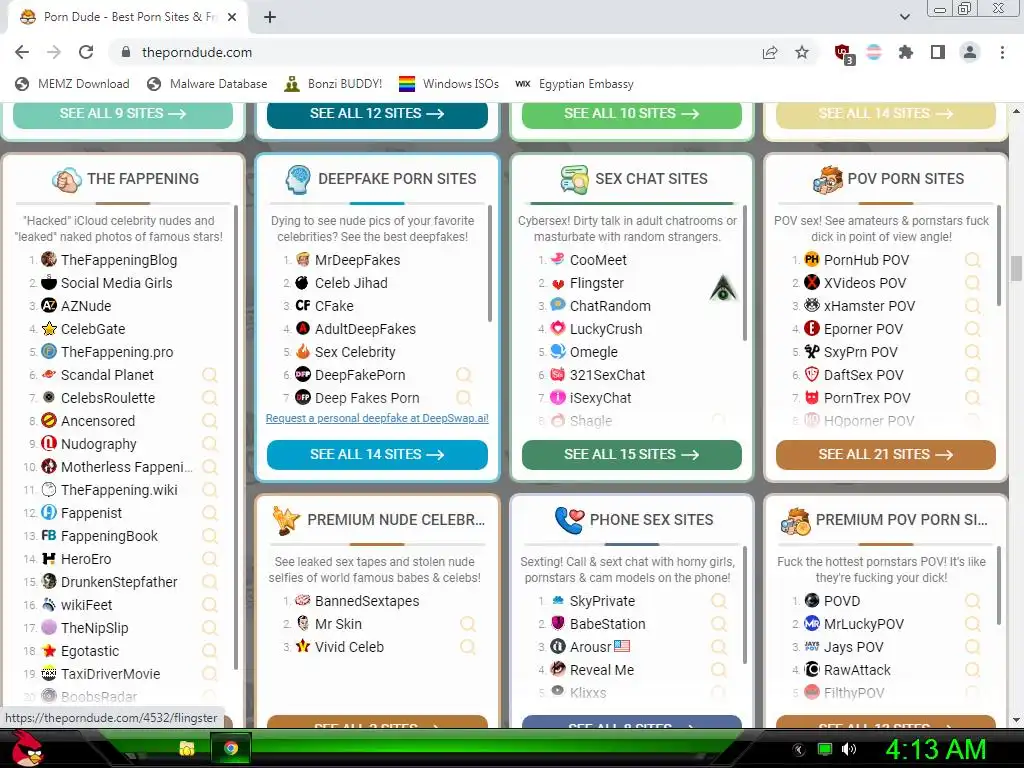
Task: Open MEMZ Download bookmark
Action: pos(72,84)
